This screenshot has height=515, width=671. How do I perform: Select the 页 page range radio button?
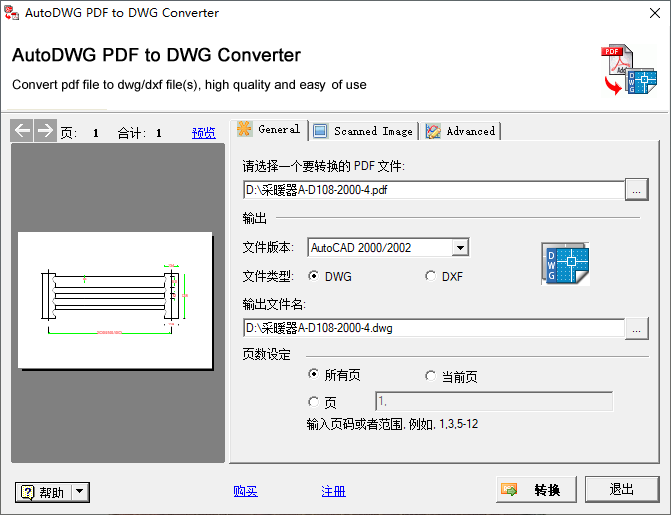tap(314, 402)
